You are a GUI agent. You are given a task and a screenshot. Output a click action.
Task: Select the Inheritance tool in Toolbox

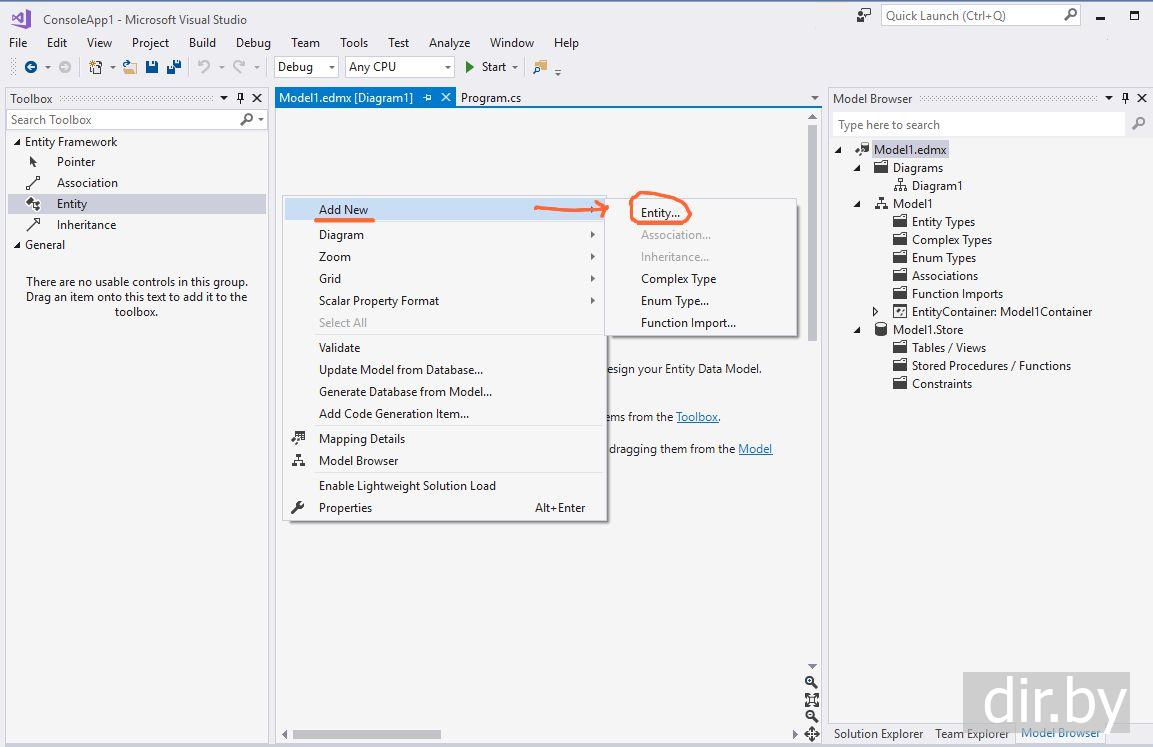(86, 225)
